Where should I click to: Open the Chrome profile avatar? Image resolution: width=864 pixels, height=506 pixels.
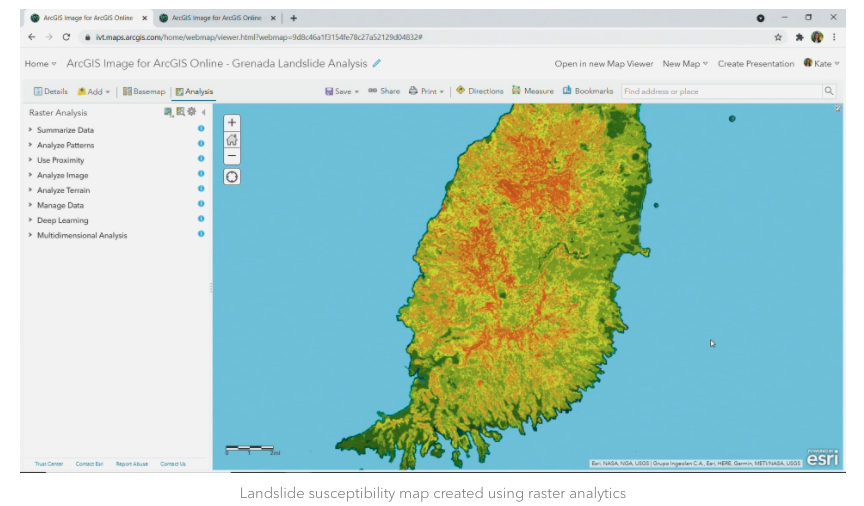817,37
